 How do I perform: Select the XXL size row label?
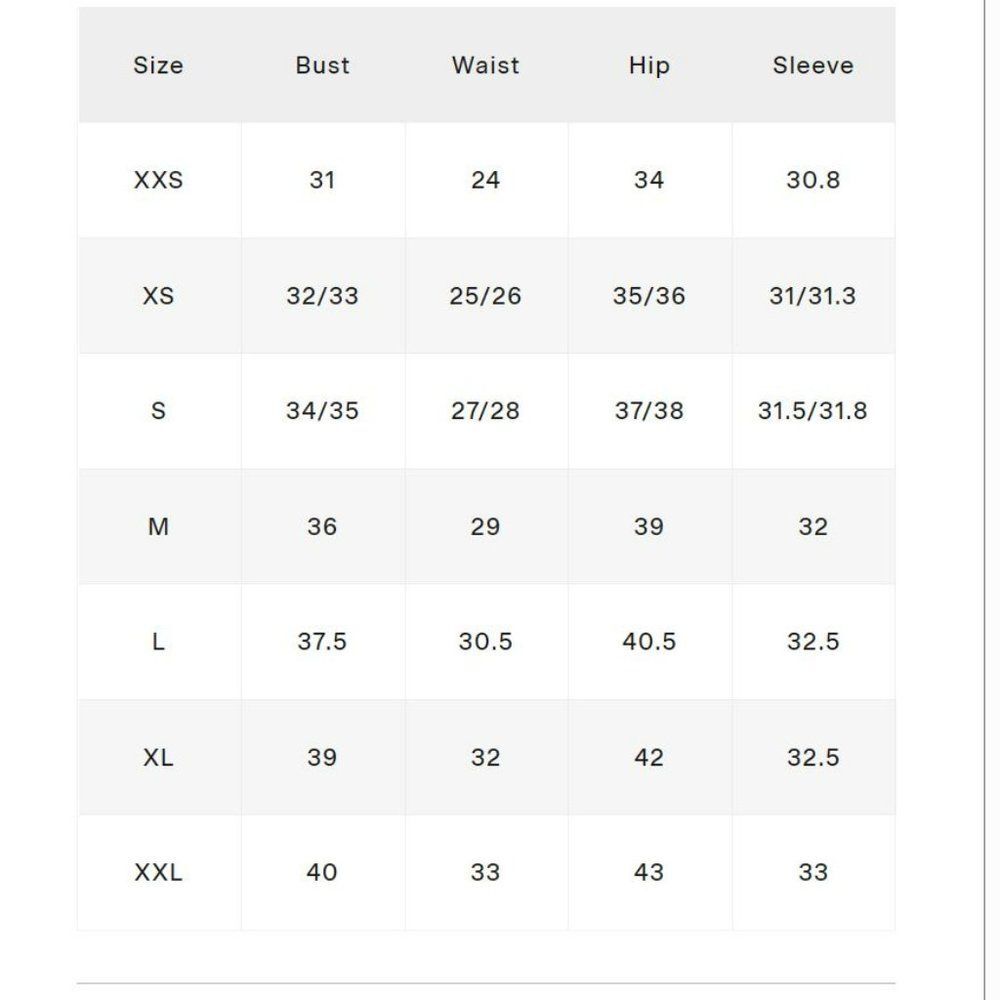[158, 872]
